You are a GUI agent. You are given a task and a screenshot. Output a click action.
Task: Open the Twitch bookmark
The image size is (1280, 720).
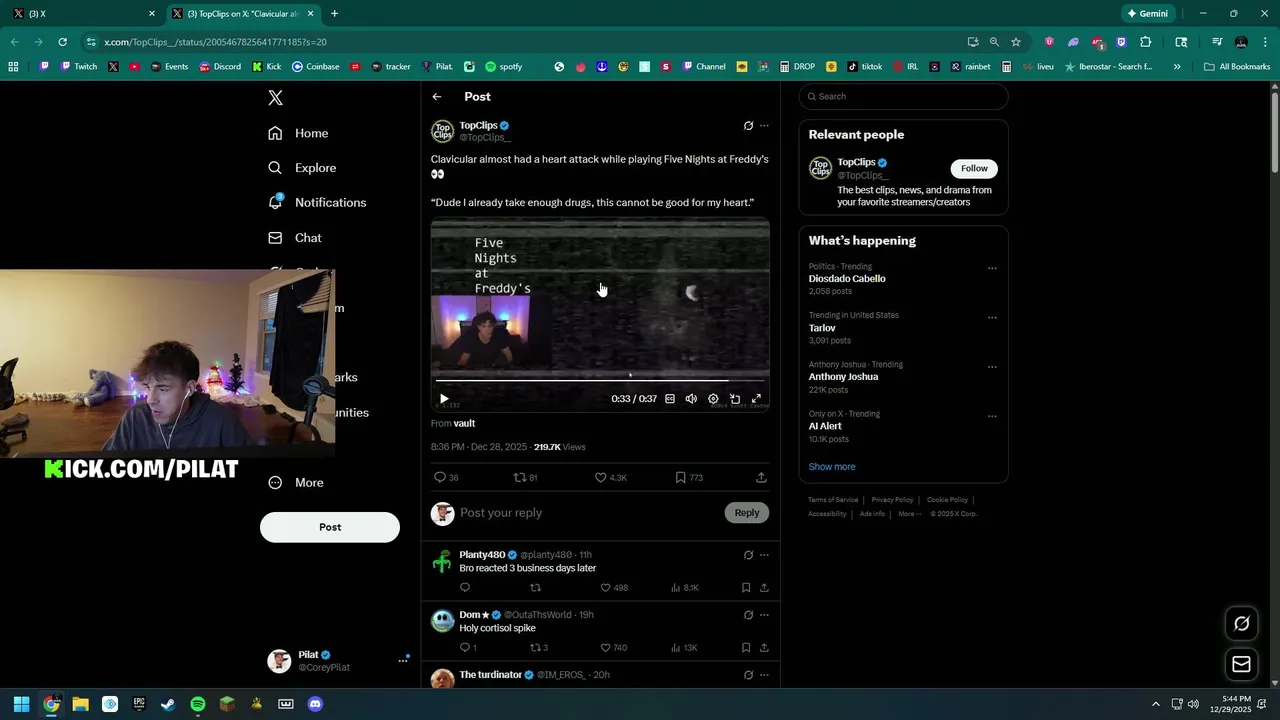[x=79, y=67]
